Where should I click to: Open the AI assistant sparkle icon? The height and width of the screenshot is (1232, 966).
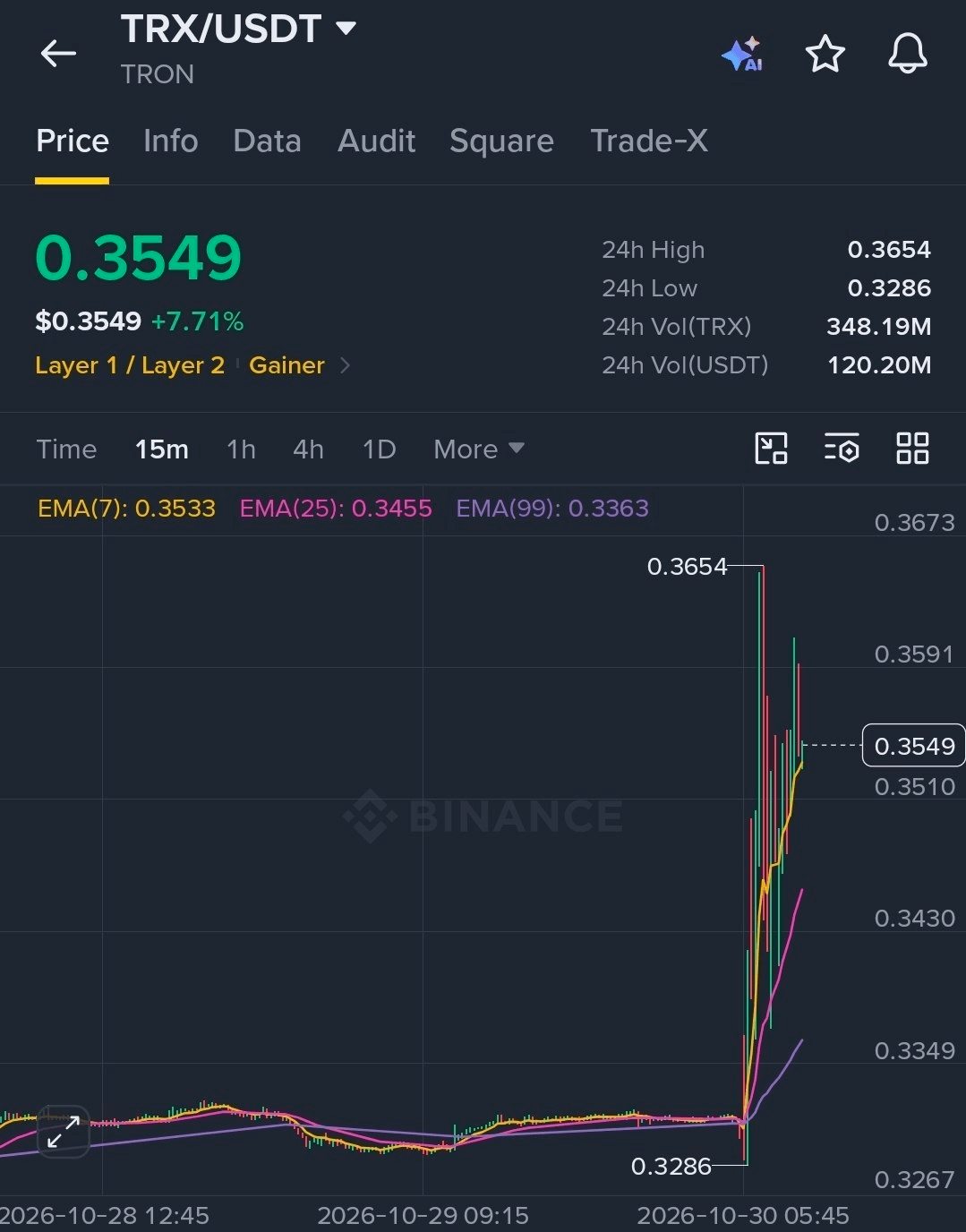742,54
